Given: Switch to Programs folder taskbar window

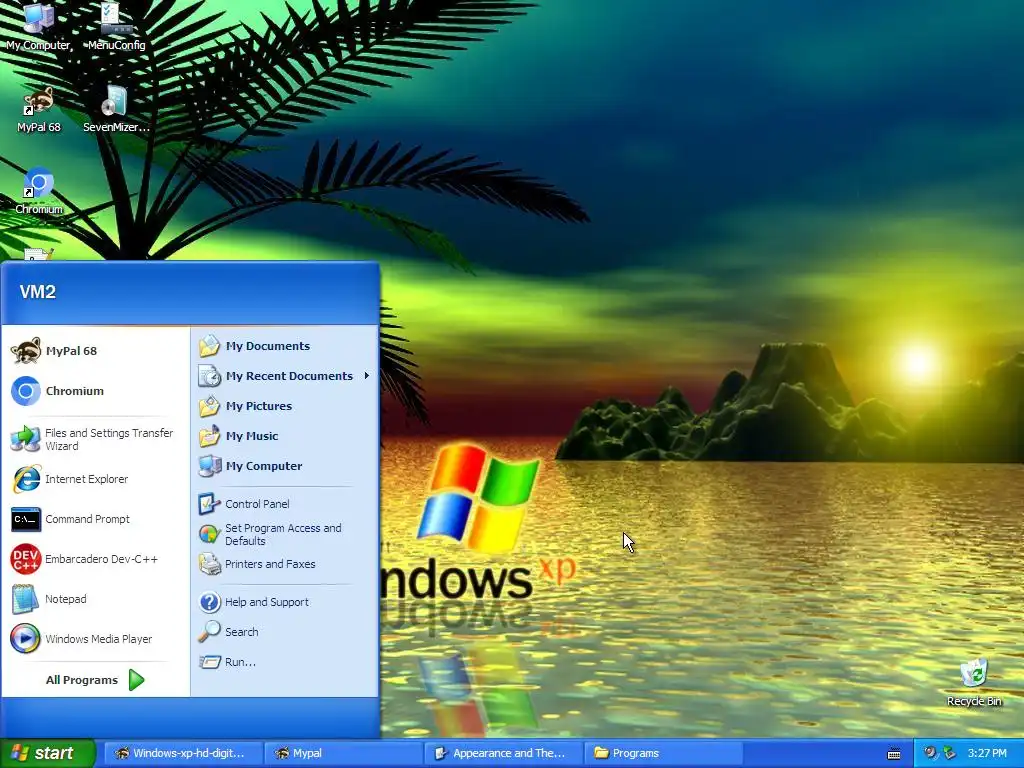Looking at the screenshot, I should point(664,753).
